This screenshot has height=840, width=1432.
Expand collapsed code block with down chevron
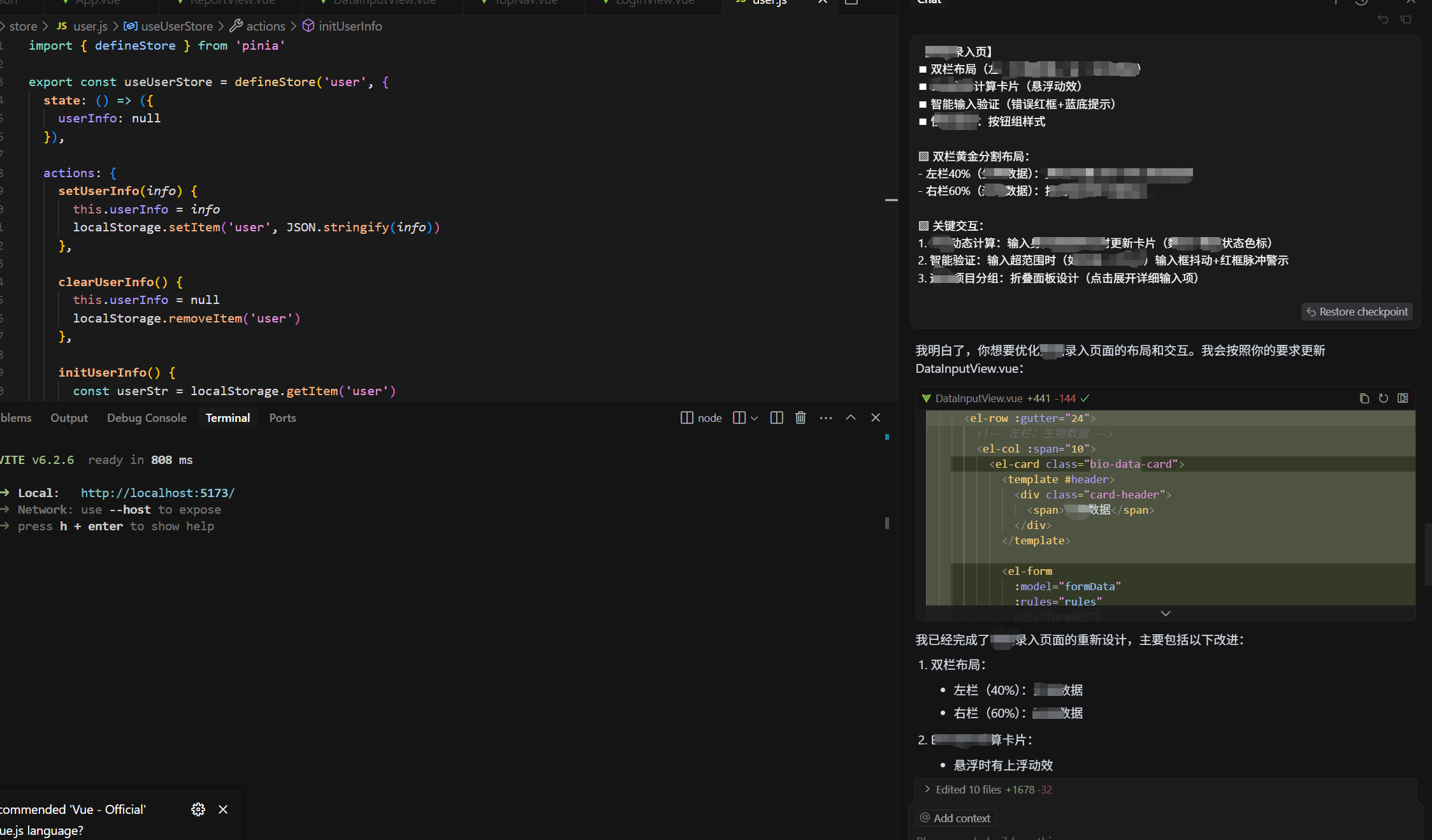click(x=1166, y=613)
